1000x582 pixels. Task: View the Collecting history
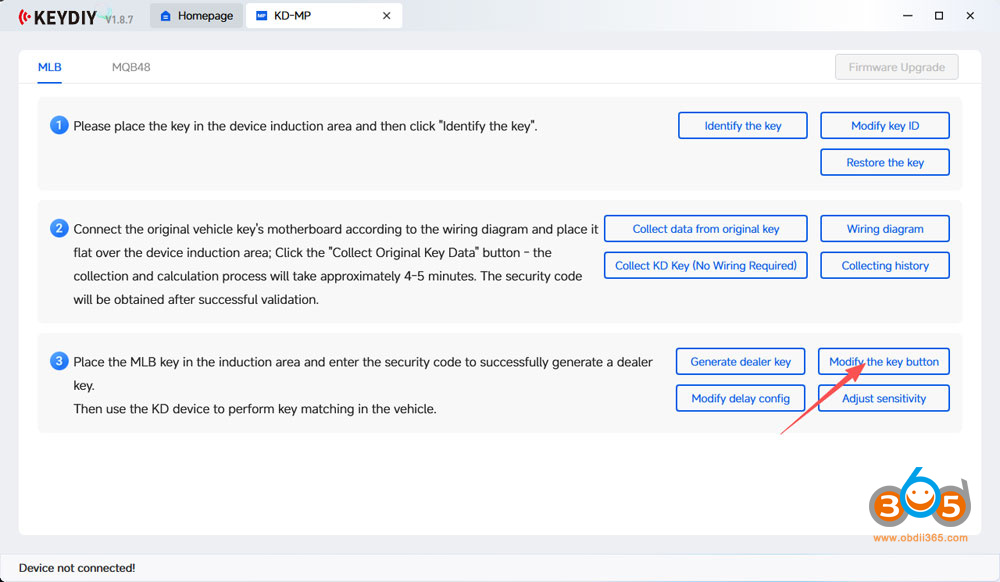[x=884, y=266]
